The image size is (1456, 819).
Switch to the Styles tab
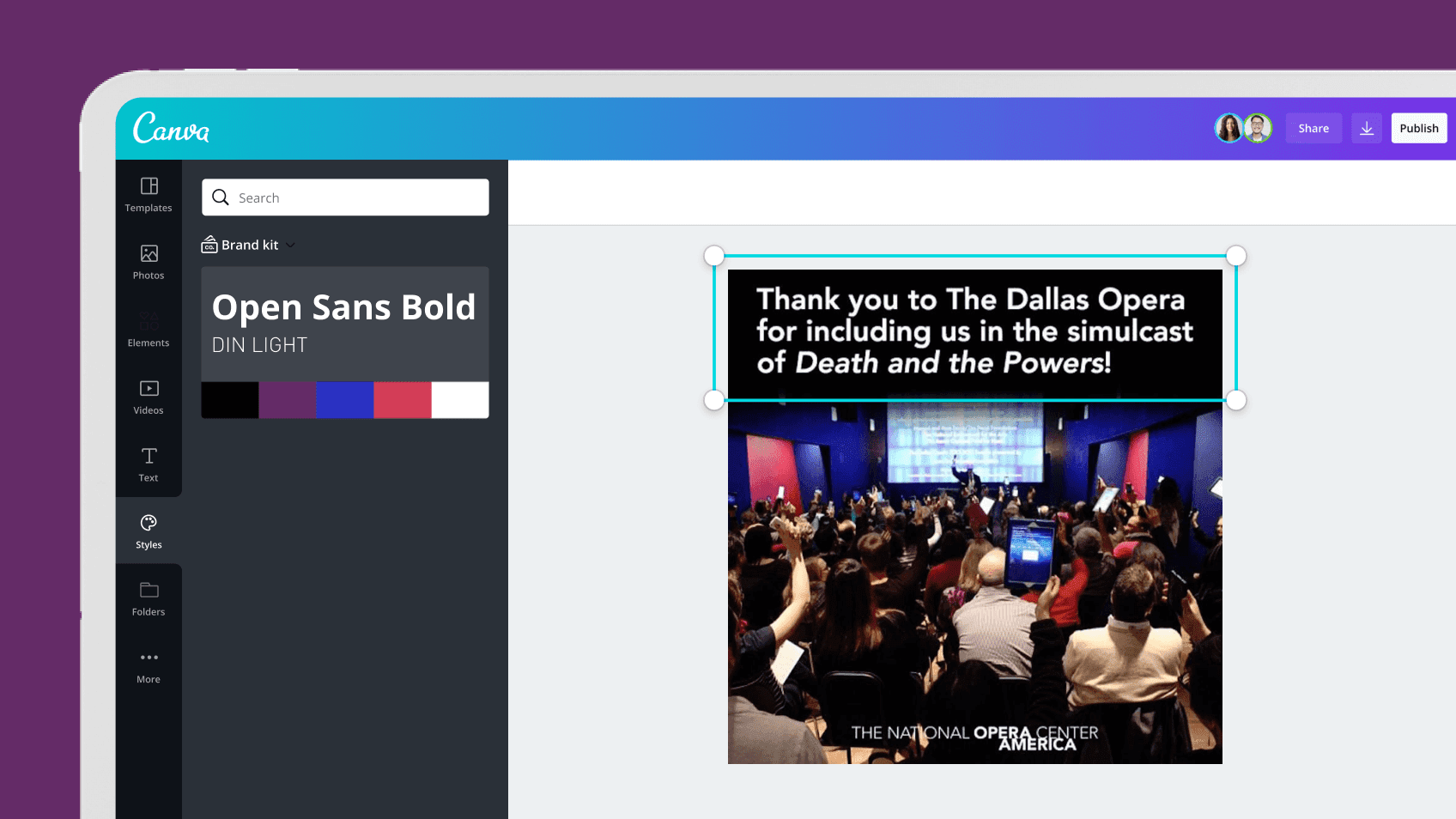pos(149,531)
